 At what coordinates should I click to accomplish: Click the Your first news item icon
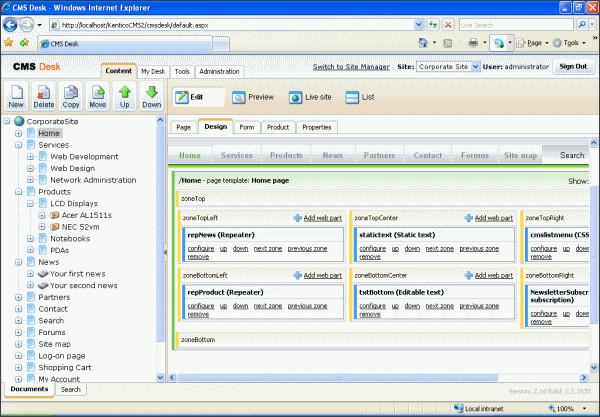point(43,274)
